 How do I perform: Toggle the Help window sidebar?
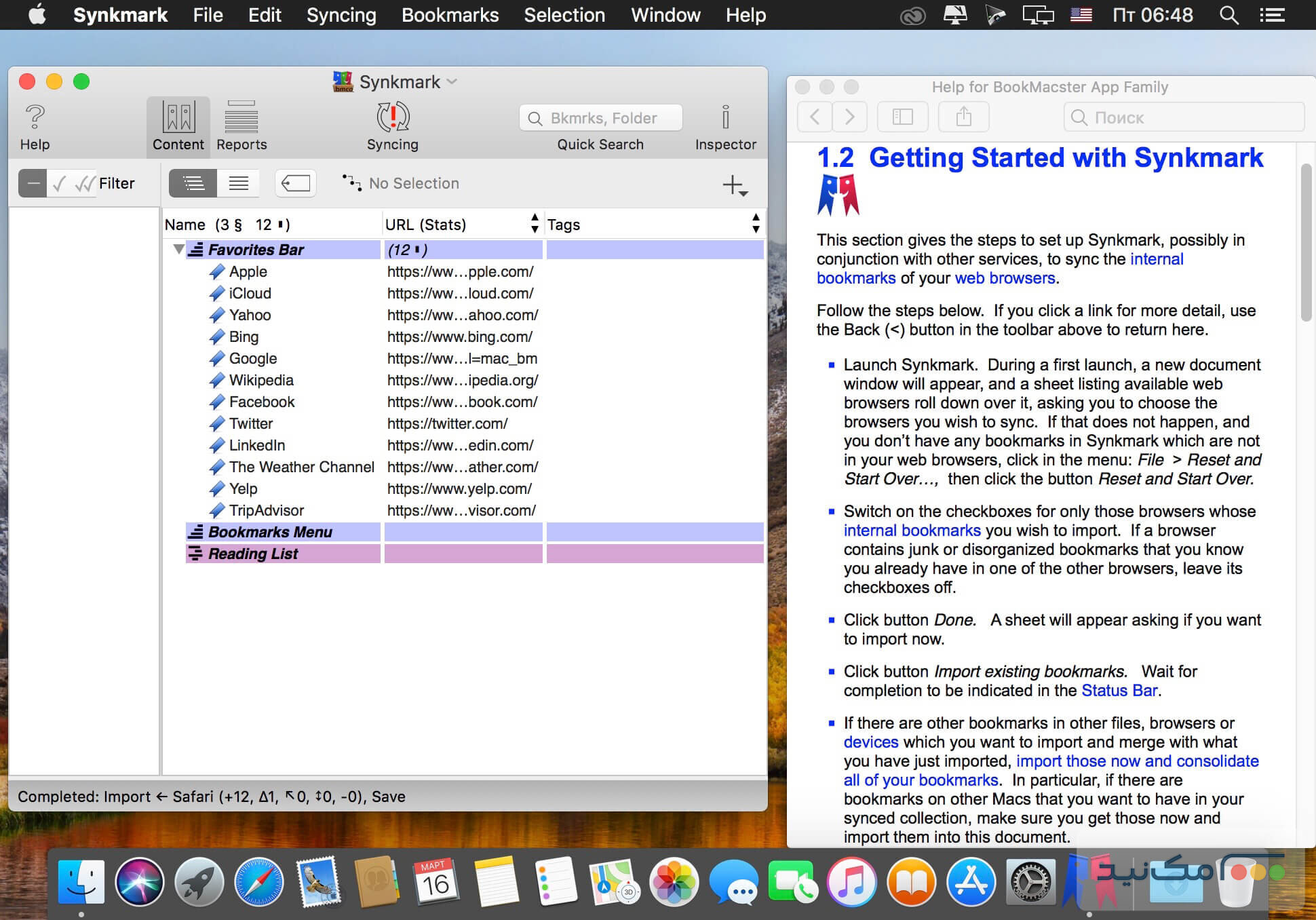point(902,117)
